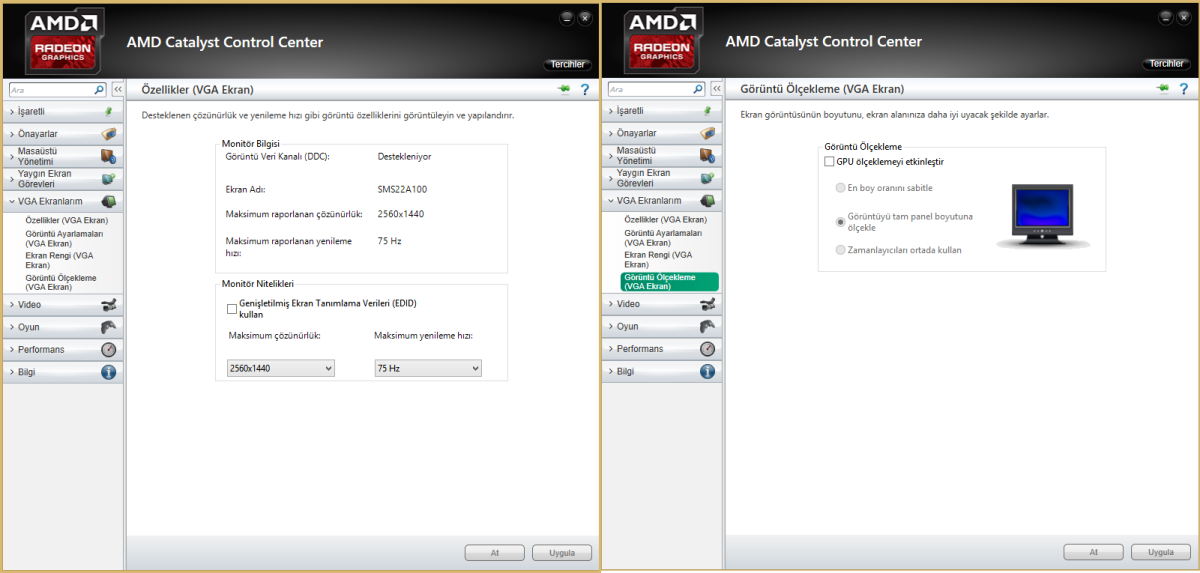Click the Masaüstü Yönetimi icon in Görüntü Ölçekleme window
The height and width of the screenshot is (573, 1200).
pos(708,156)
